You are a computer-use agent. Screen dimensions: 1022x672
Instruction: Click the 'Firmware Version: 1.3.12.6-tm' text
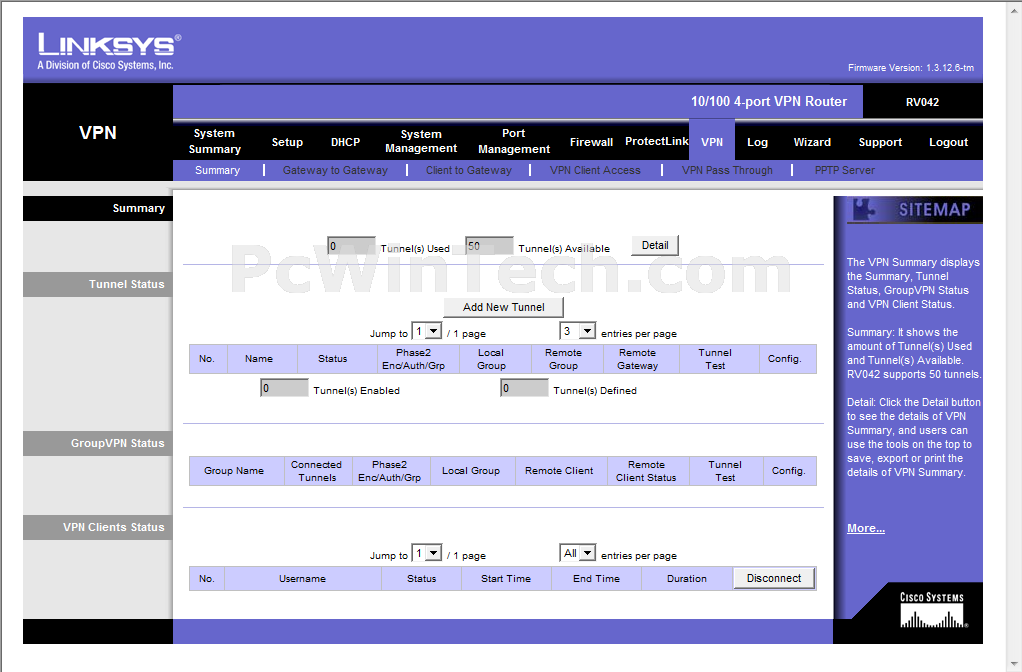(x=911, y=68)
